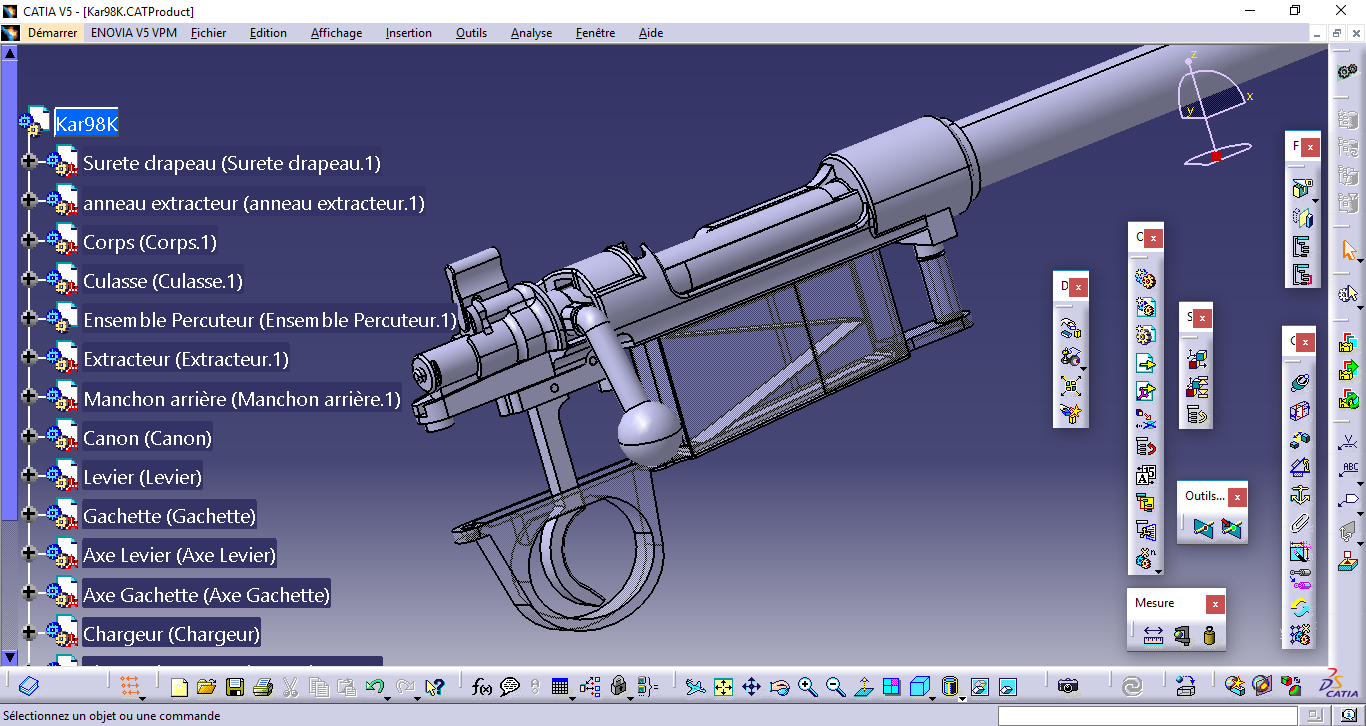The width and height of the screenshot is (1366, 726).
Task: Close the Mesure floating toolbar
Action: pyautogui.click(x=1214, y=604)
